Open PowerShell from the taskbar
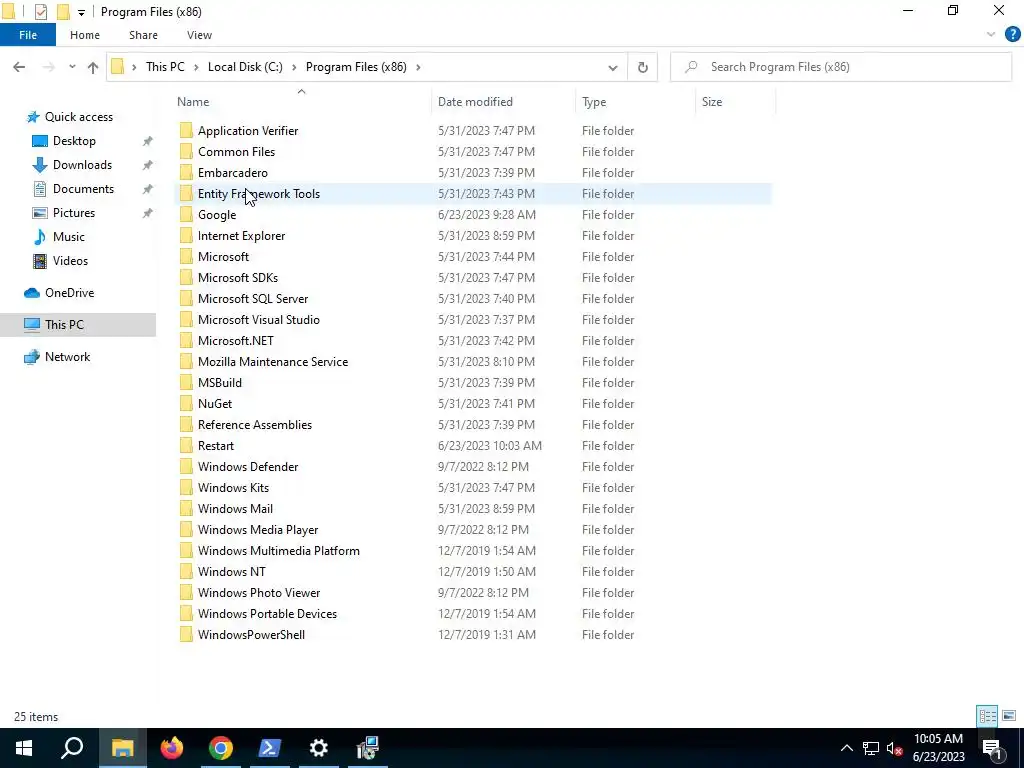This screenshot has width=1024, height=768. (270, 748)
